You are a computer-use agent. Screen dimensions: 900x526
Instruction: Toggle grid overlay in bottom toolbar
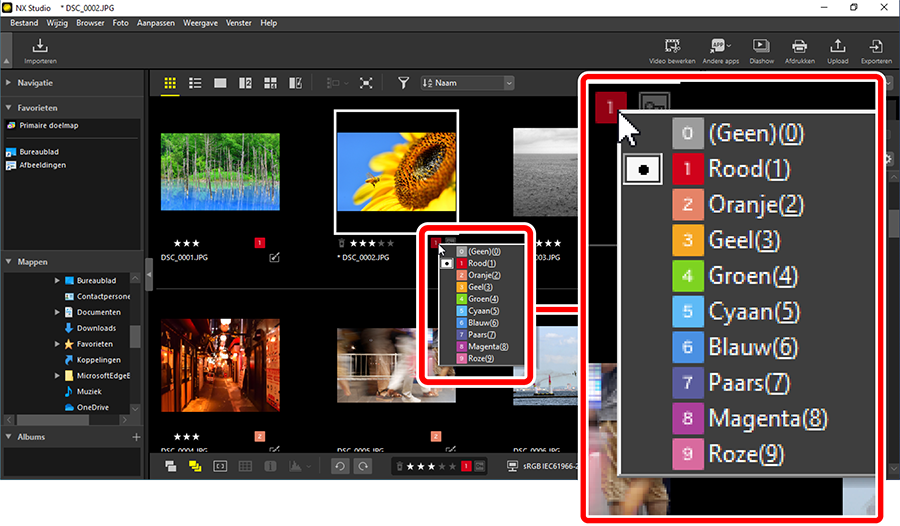245,466
